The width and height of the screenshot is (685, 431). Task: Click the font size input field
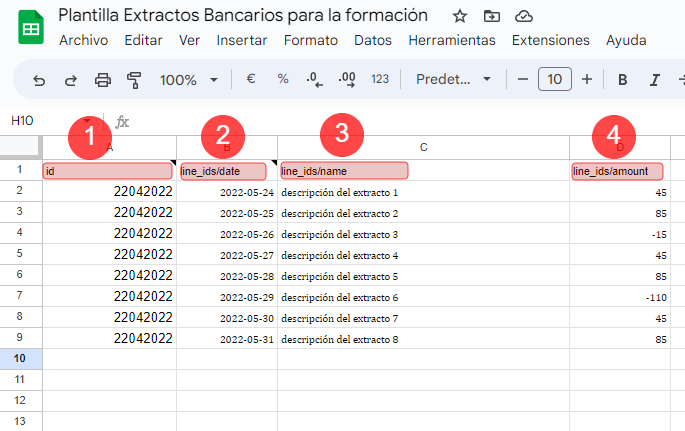[x=555, y=80]
